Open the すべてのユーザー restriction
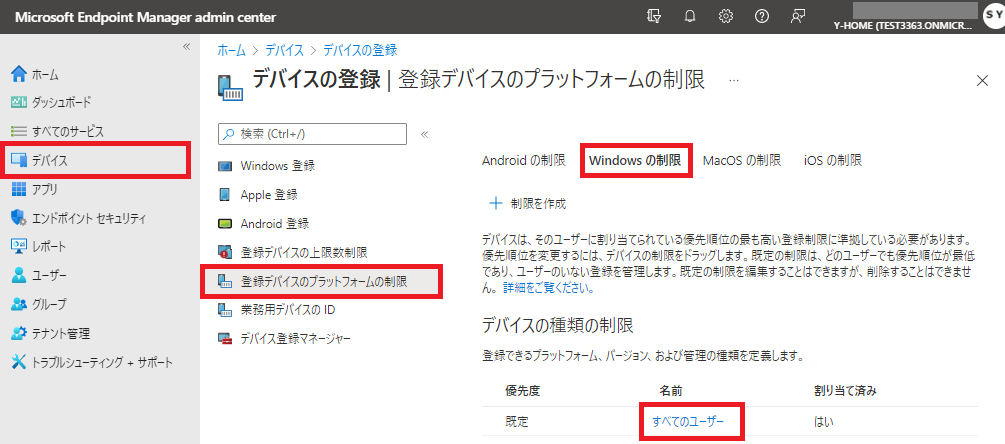Image resolution: width=1005 pixels, height=444 pixels. pos(688,422)
